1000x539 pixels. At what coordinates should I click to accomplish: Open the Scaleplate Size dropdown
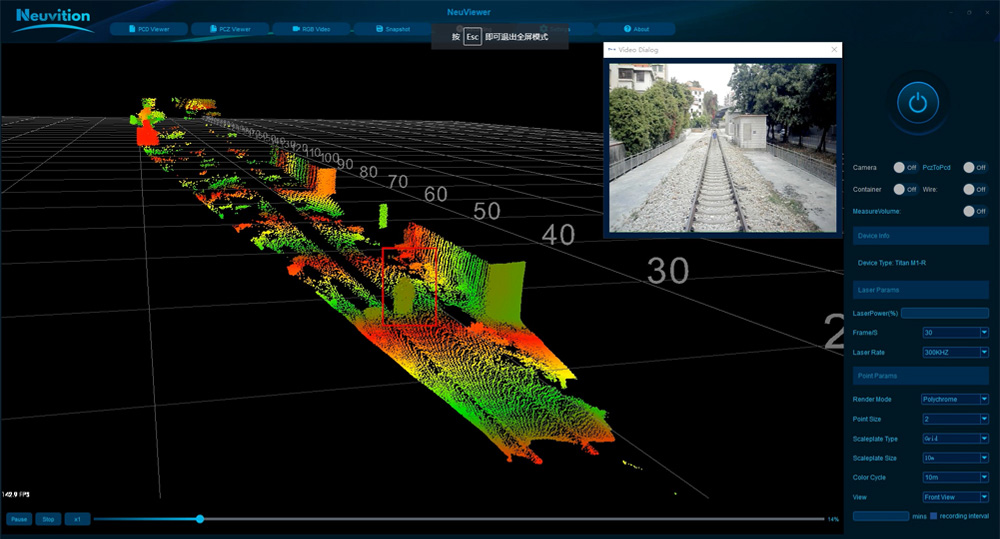(x=955, y=458)
